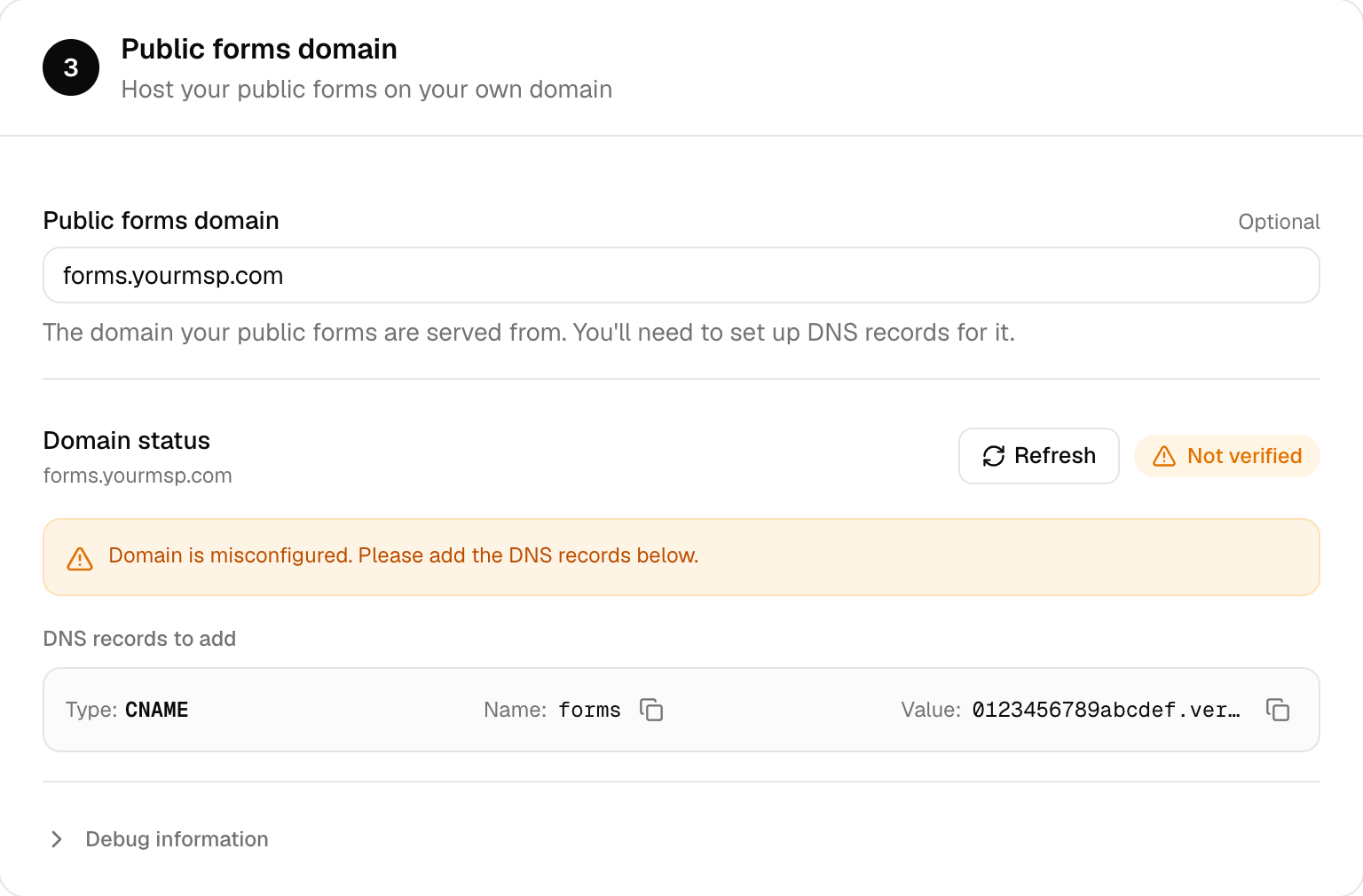Click the CNAME record type value
The width and height of the screenshot is (1363, 896).
[157, 710]
